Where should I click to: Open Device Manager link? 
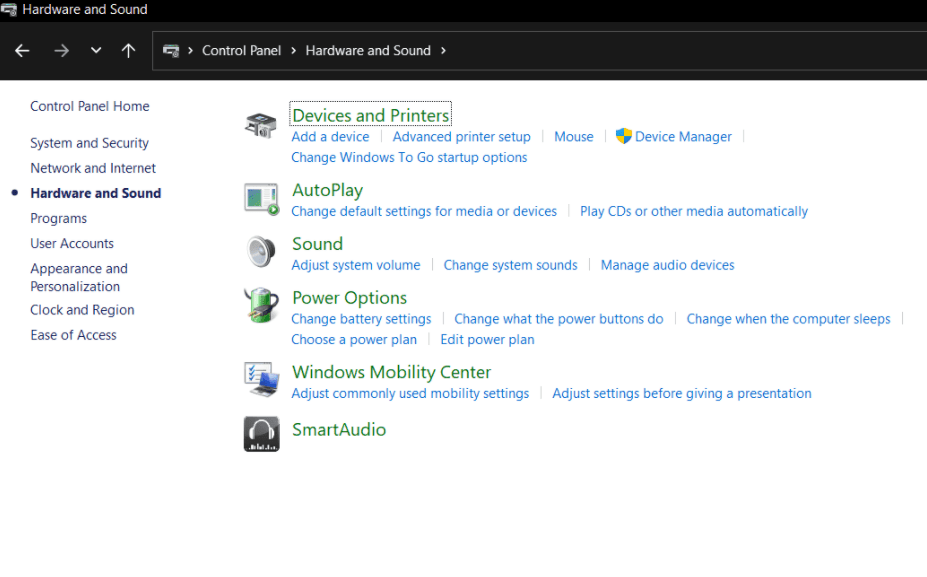(683, 137)
